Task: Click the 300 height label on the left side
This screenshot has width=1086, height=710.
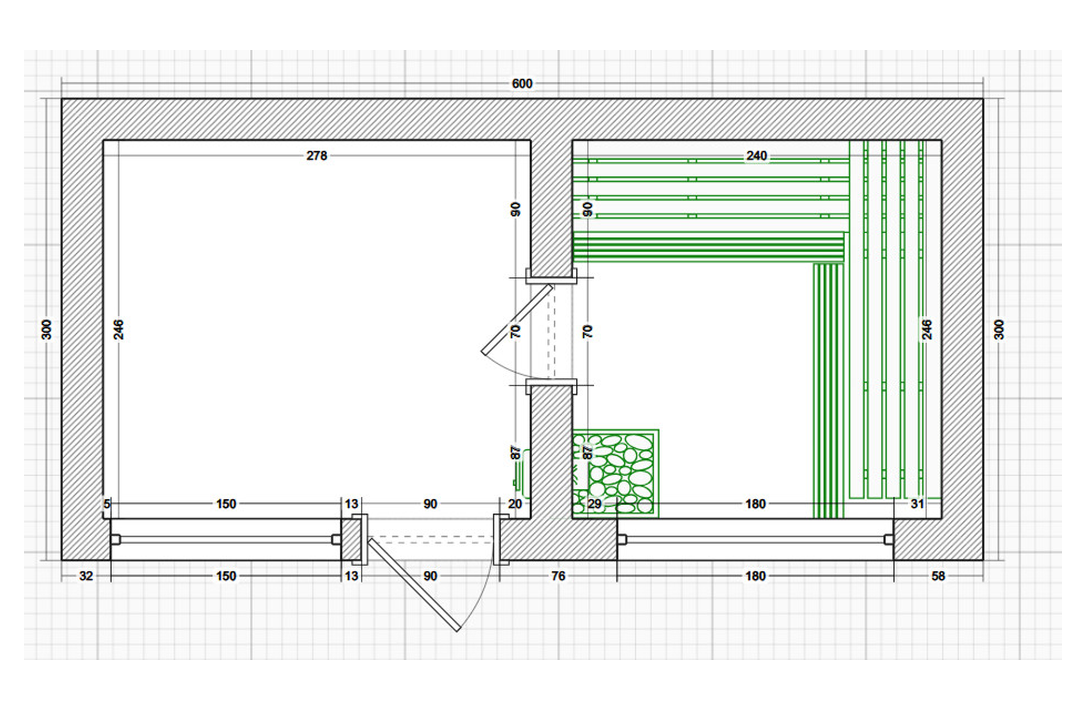Action: pyautogui.click(x=46, y=329)
